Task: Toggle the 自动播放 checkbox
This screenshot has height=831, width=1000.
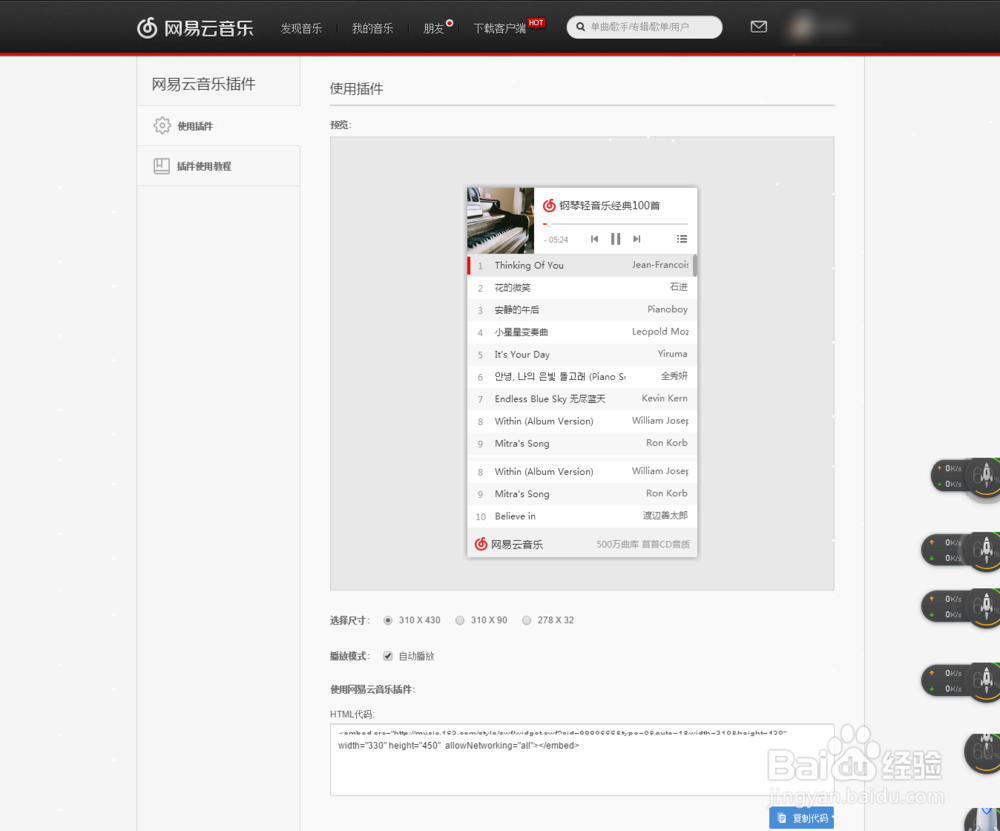Action: (x=388, y=656)
